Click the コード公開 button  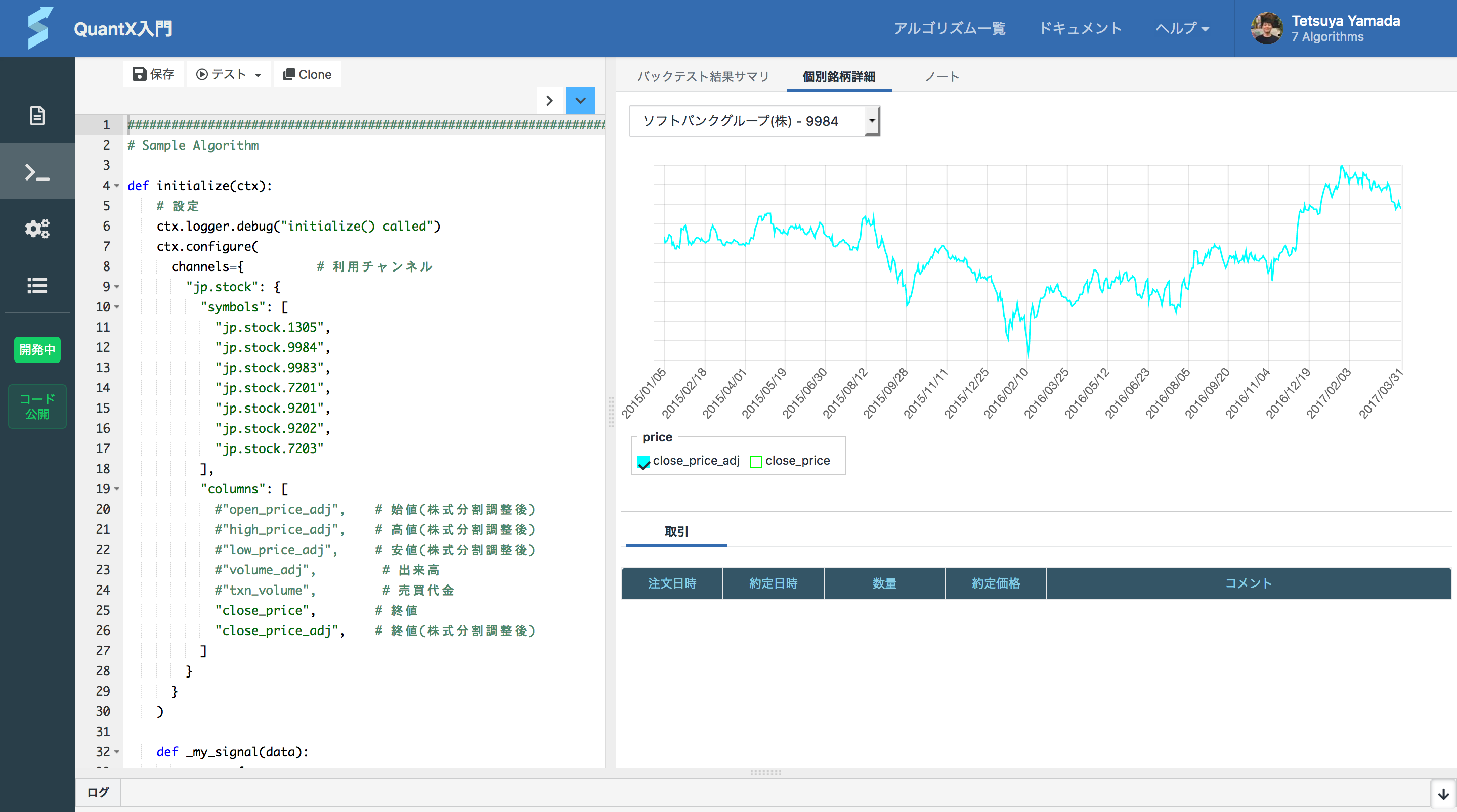(x=37, y=406)
